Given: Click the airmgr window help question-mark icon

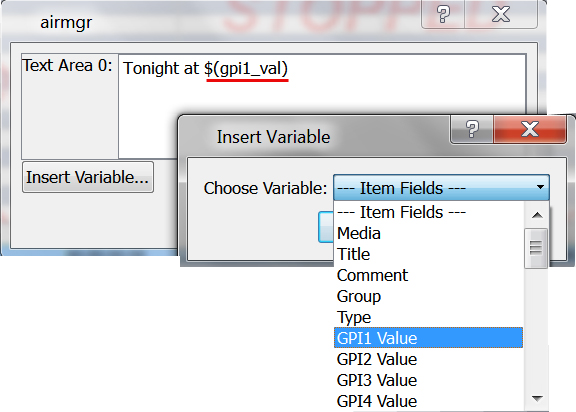Looking at the screenshot, I should click(x=443, y=14).
